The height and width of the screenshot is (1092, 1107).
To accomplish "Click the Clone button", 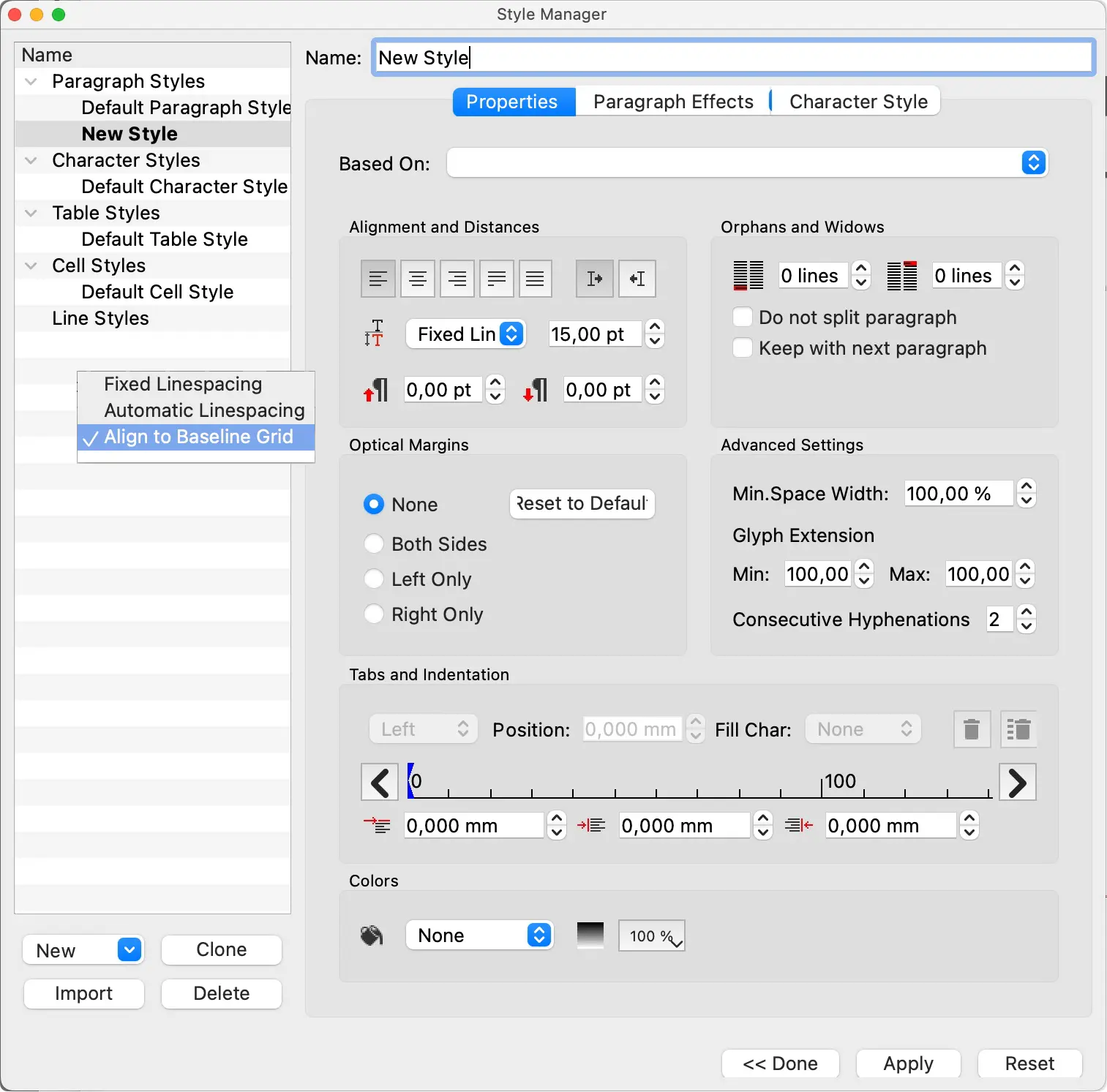I will click(221, 949).
